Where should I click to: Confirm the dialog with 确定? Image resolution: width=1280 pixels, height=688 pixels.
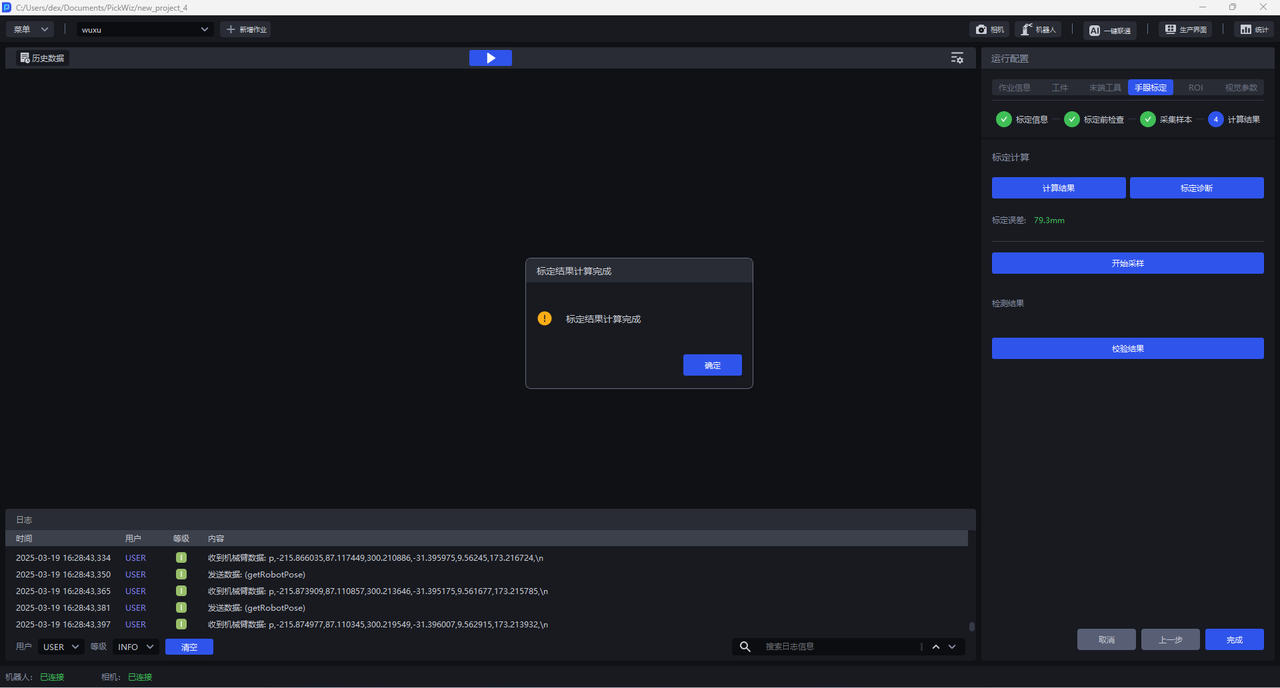[x=712, y=365]
